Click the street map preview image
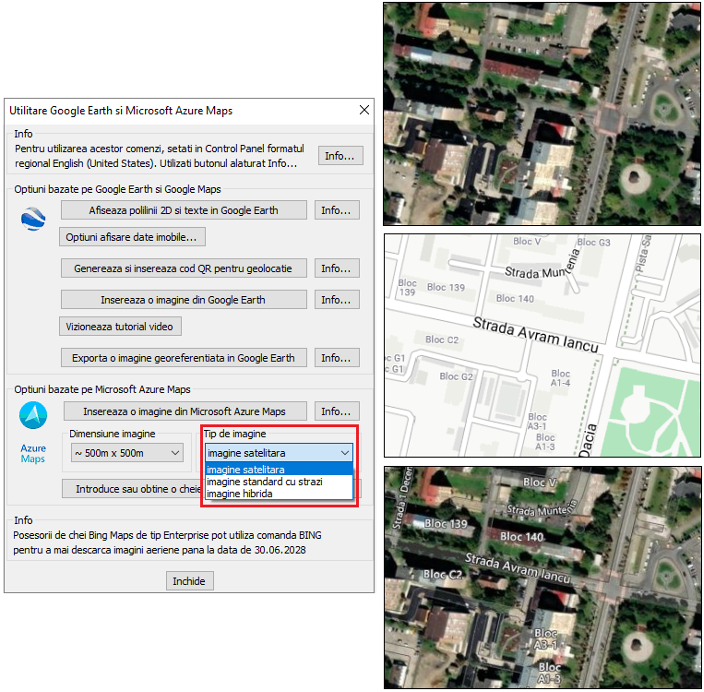The image size is (704, 692). pos(542,345)
